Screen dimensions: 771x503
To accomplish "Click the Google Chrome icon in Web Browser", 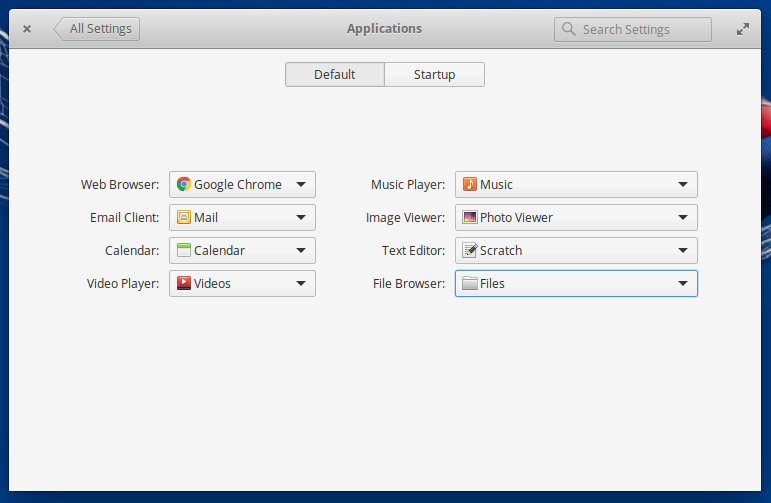I will pyautogui.click(x=184, y=184).
